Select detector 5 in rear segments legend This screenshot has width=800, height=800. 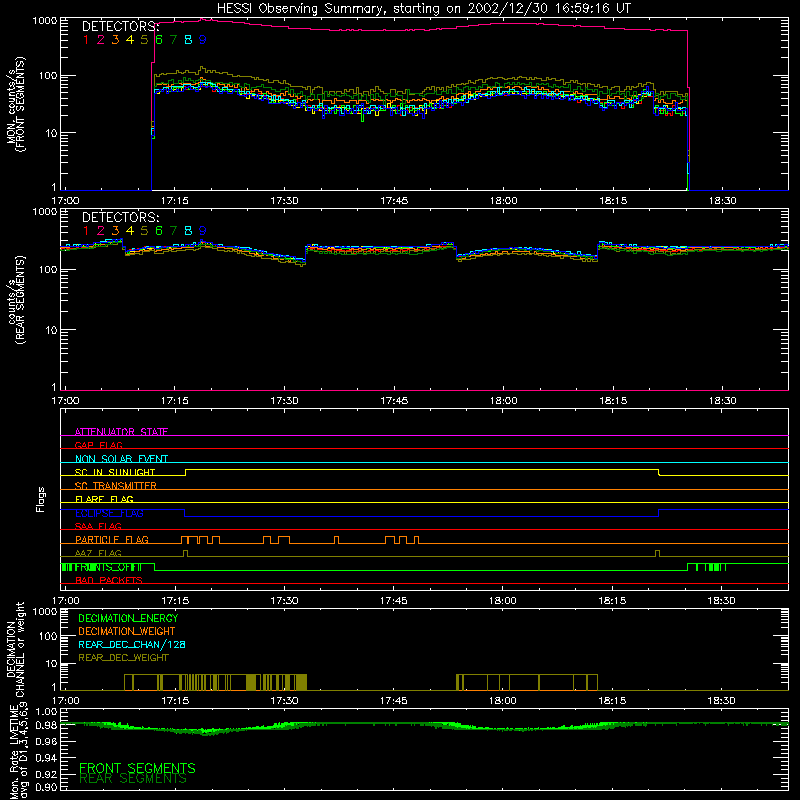tap(144, 231)
